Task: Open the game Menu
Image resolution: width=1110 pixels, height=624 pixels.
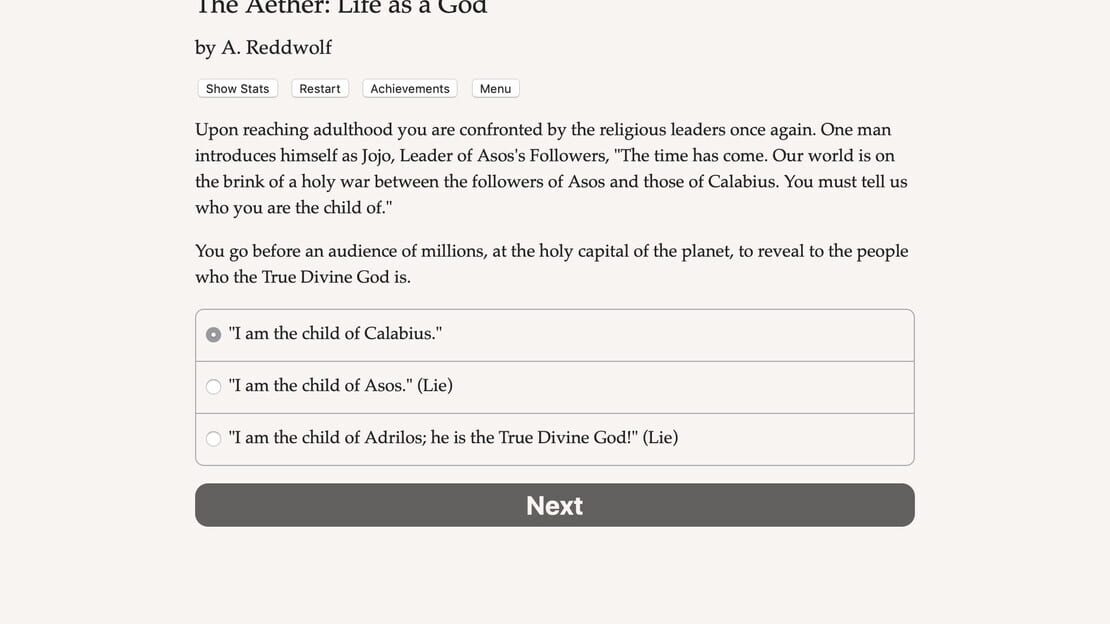Action: pos(496,89)
